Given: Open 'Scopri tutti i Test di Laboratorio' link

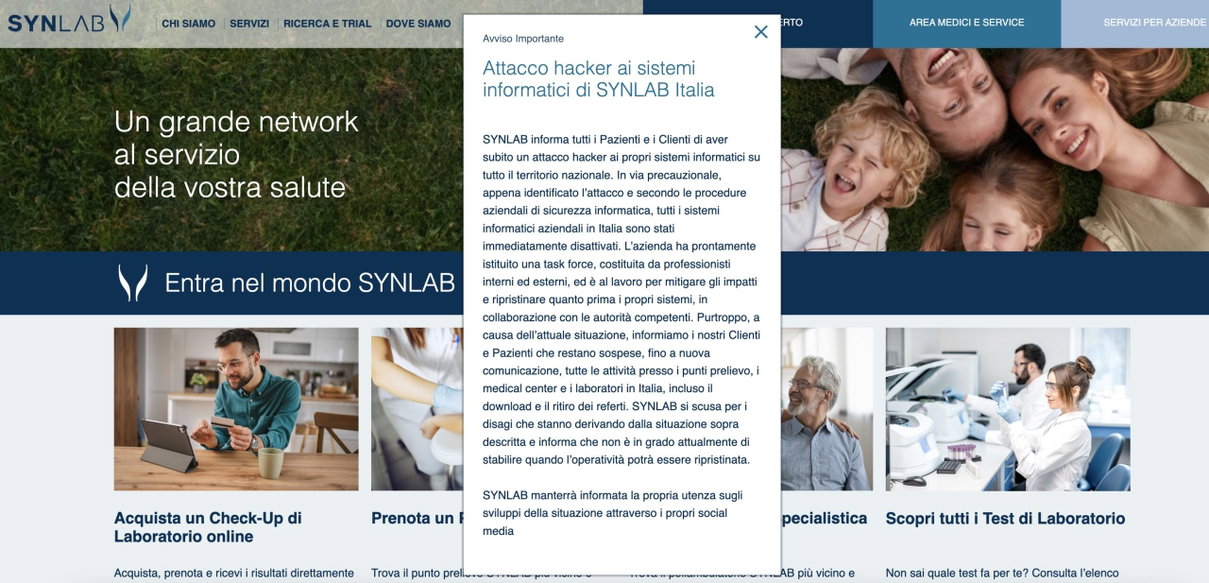Looking at the screenshot, I should pos(1006,518).
